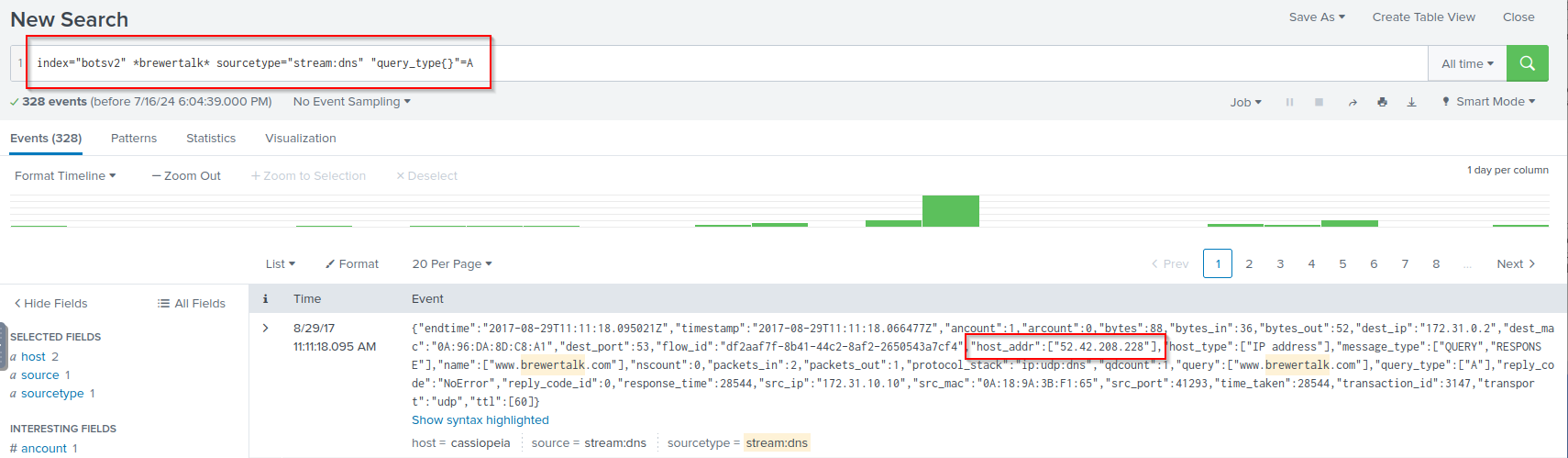Export results with the download icon
Viewport: 1568px width, 458px height.
(1411, 102)
